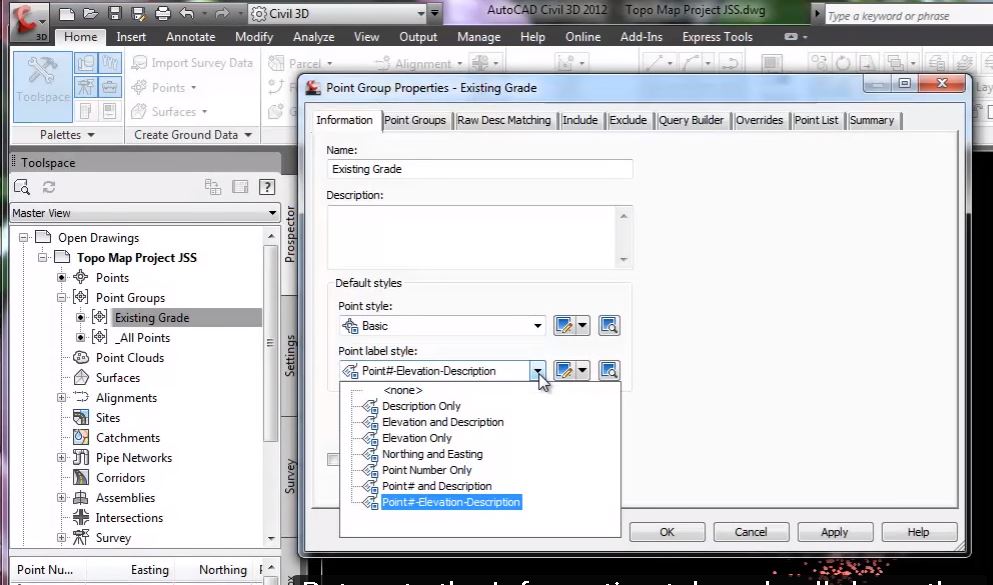Toggle the Toolspace ribbon button
This screenshot has height=585, width=993.
42,87
